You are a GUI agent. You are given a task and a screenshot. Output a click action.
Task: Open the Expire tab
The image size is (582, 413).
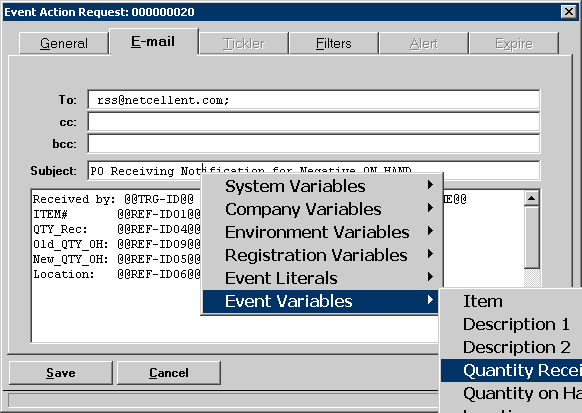[x=514, y=43]
